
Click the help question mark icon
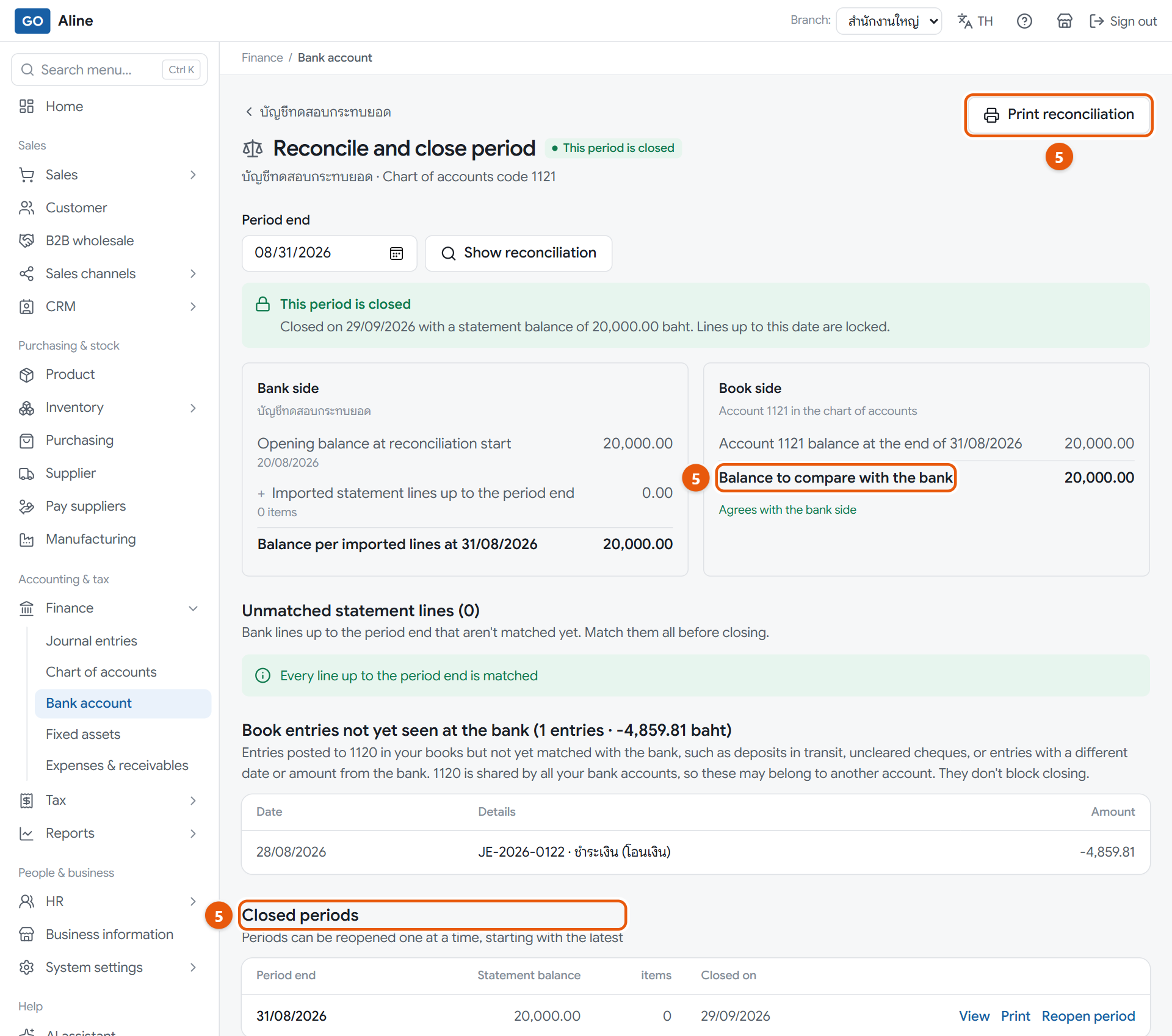click(x=1024, y=21)
